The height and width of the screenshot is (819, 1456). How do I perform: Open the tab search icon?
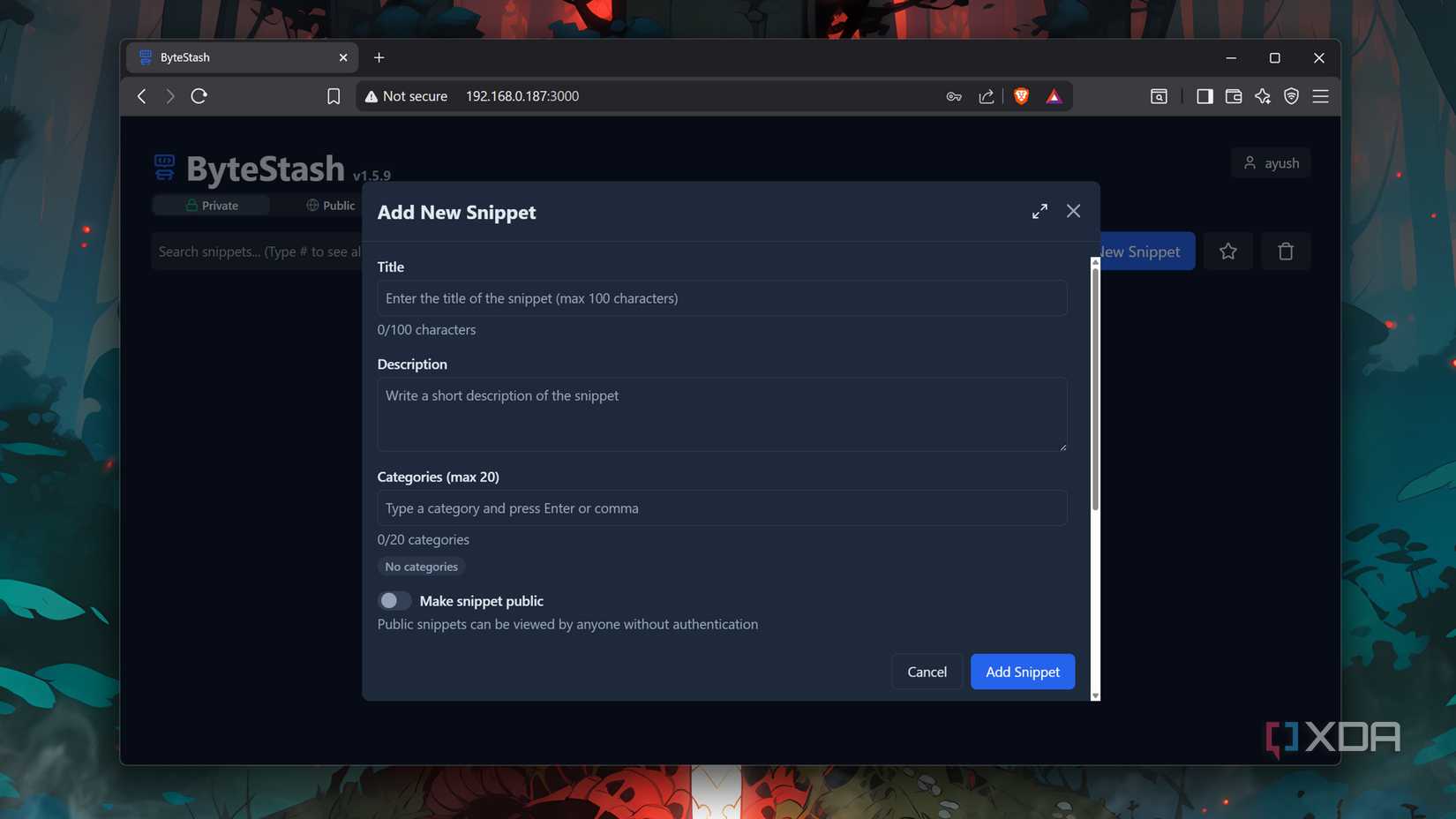coord(1159,96)
